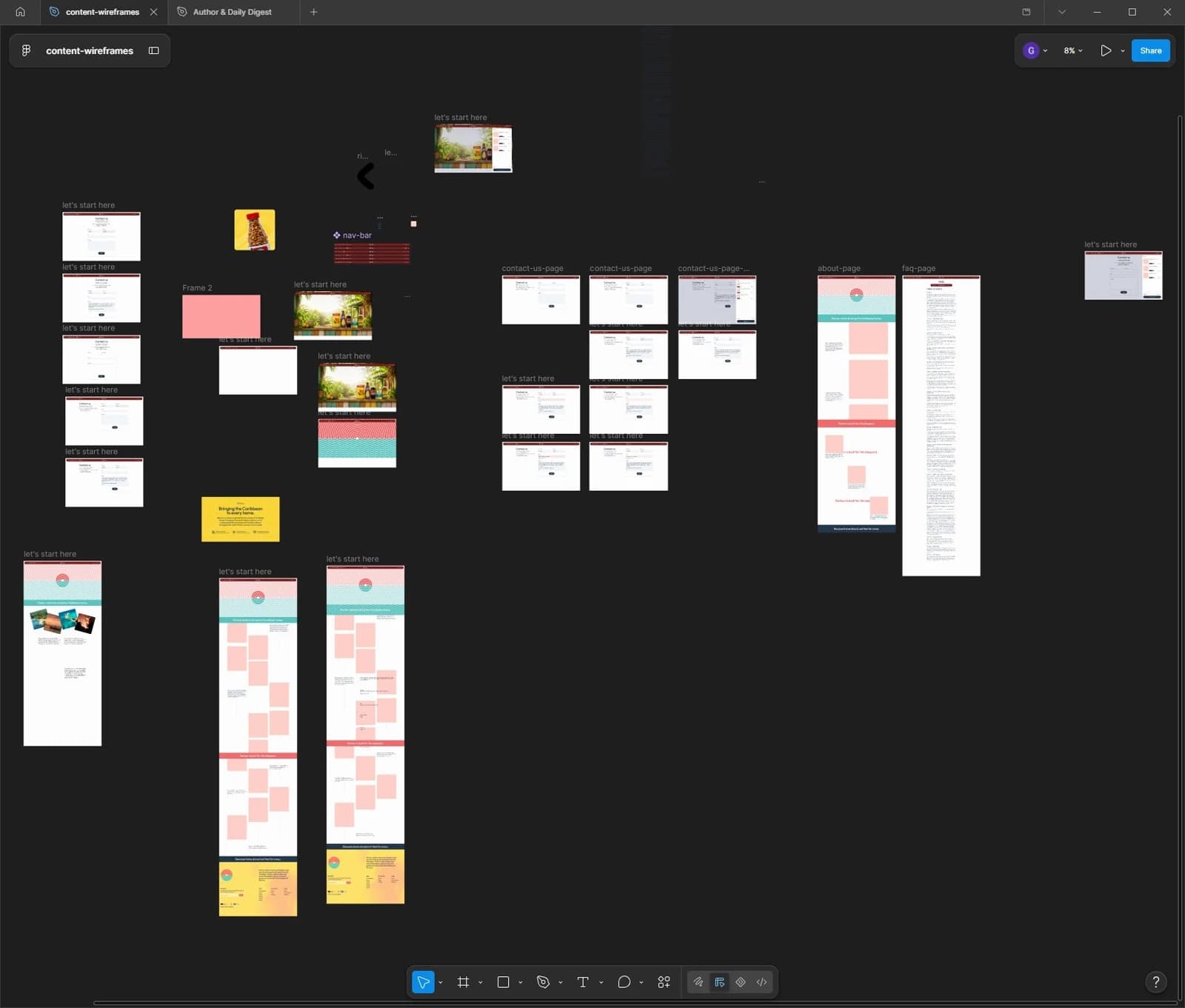Select the Rectangle shape tool
The height and width of the screenshot is (1008, 1185).
click(x=504, y=982)
